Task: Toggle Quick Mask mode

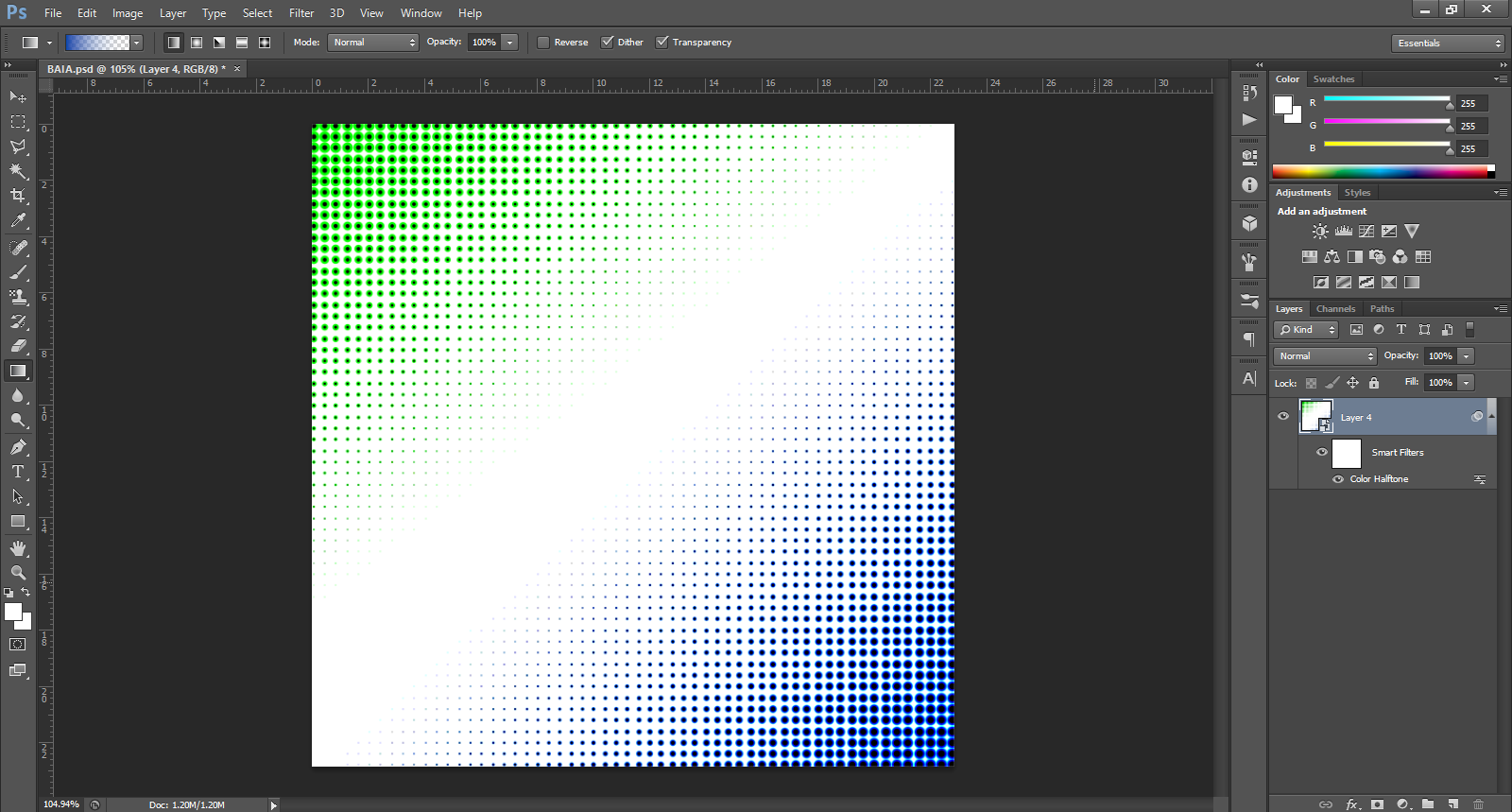Action: coord(18,645)
